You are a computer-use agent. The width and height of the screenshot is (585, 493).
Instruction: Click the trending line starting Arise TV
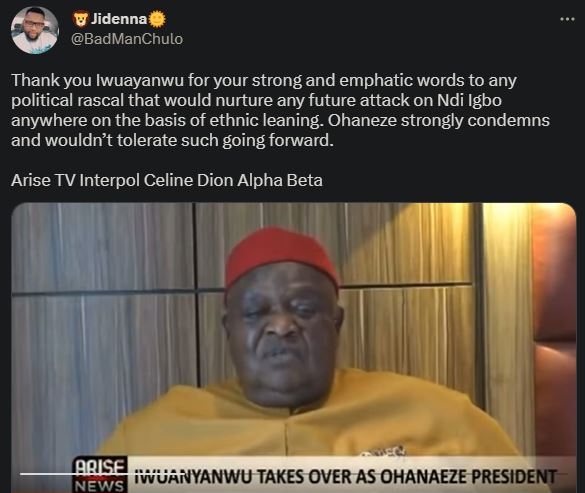[x=167, y=180]
